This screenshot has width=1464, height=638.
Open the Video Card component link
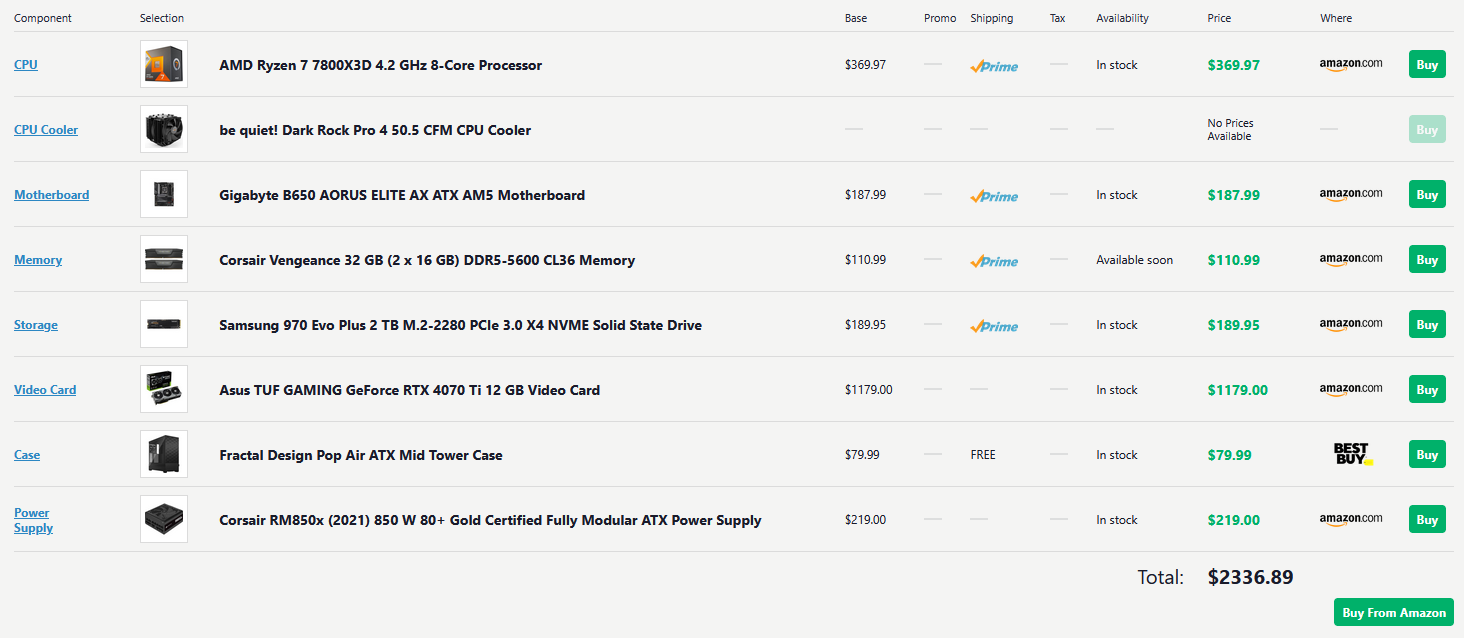[x=45, y=390]
